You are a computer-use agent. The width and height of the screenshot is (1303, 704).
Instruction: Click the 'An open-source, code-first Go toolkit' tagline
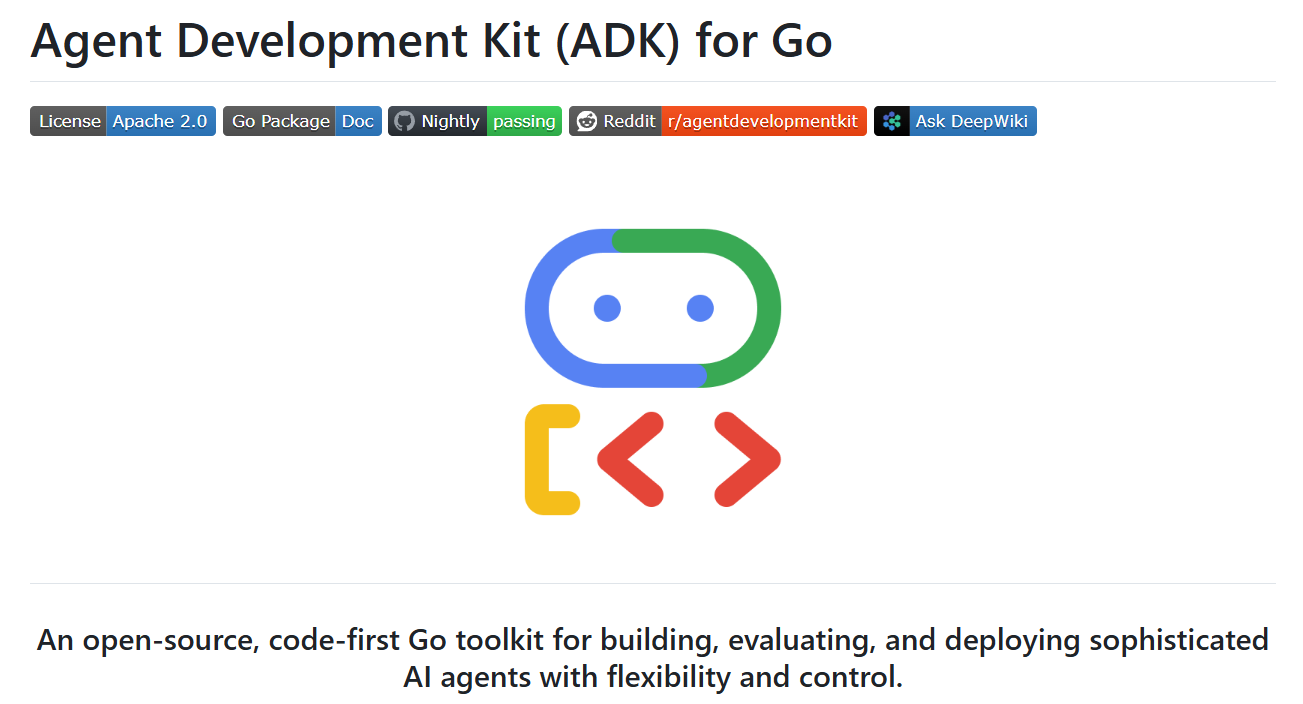pos(653,658)
